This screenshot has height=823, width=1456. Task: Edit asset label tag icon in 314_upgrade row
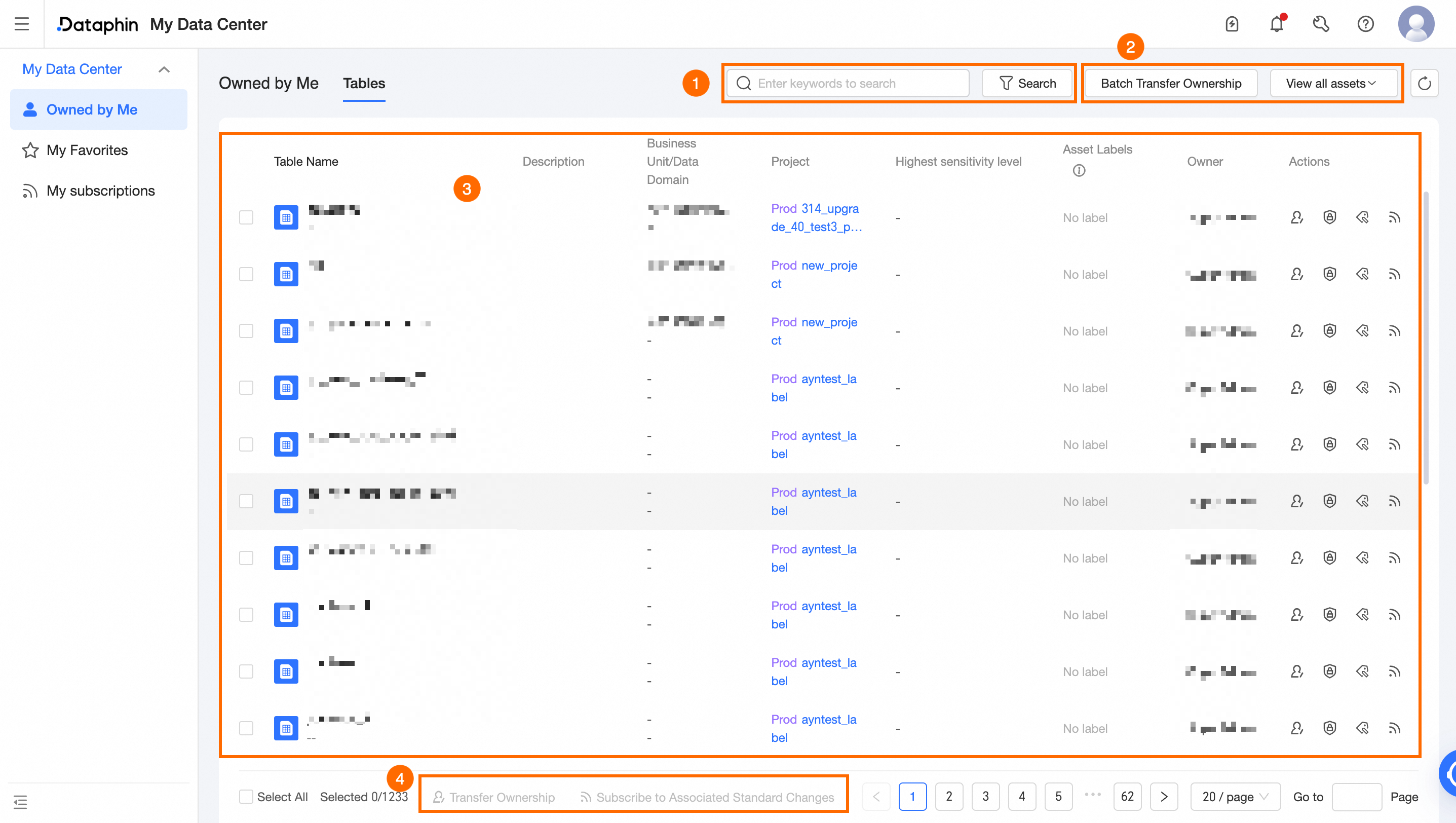click(x=1362, y=217)
